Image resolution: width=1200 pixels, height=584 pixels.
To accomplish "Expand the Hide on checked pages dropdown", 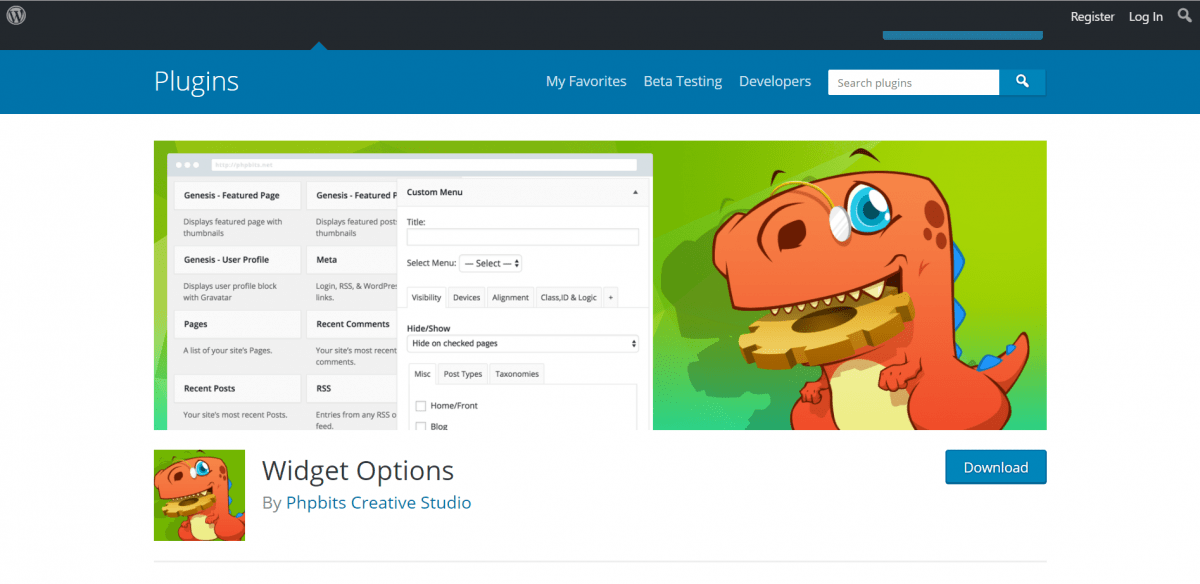I will 522,344.
